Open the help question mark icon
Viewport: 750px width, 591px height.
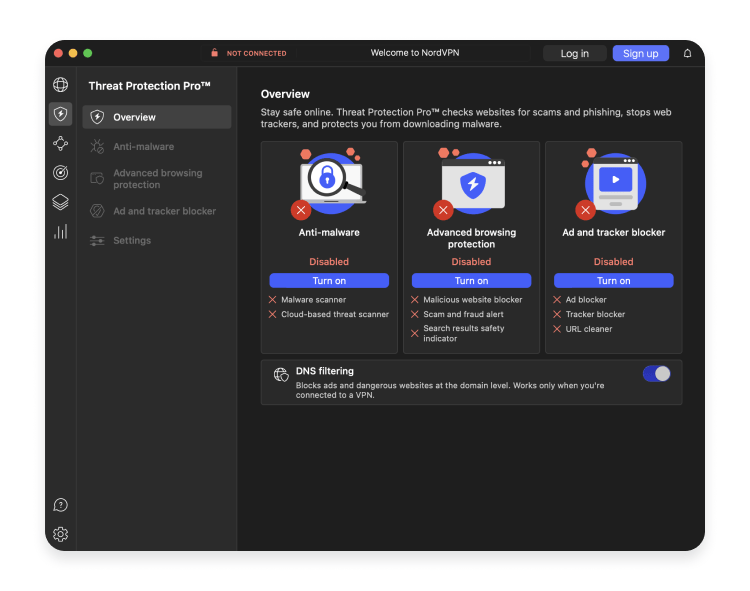(61, 505)
